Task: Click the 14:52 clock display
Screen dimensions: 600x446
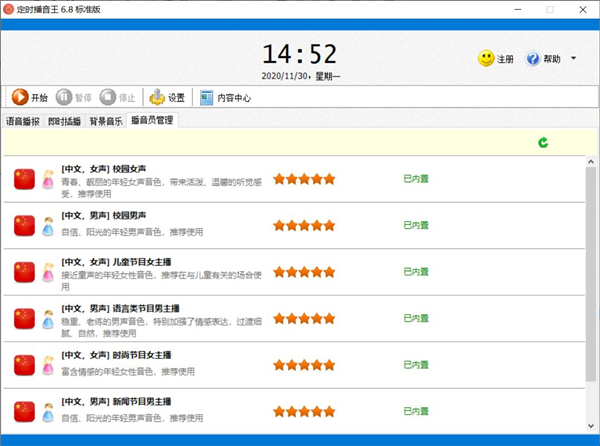Action: pyautogui.click(x=300, y=54)
